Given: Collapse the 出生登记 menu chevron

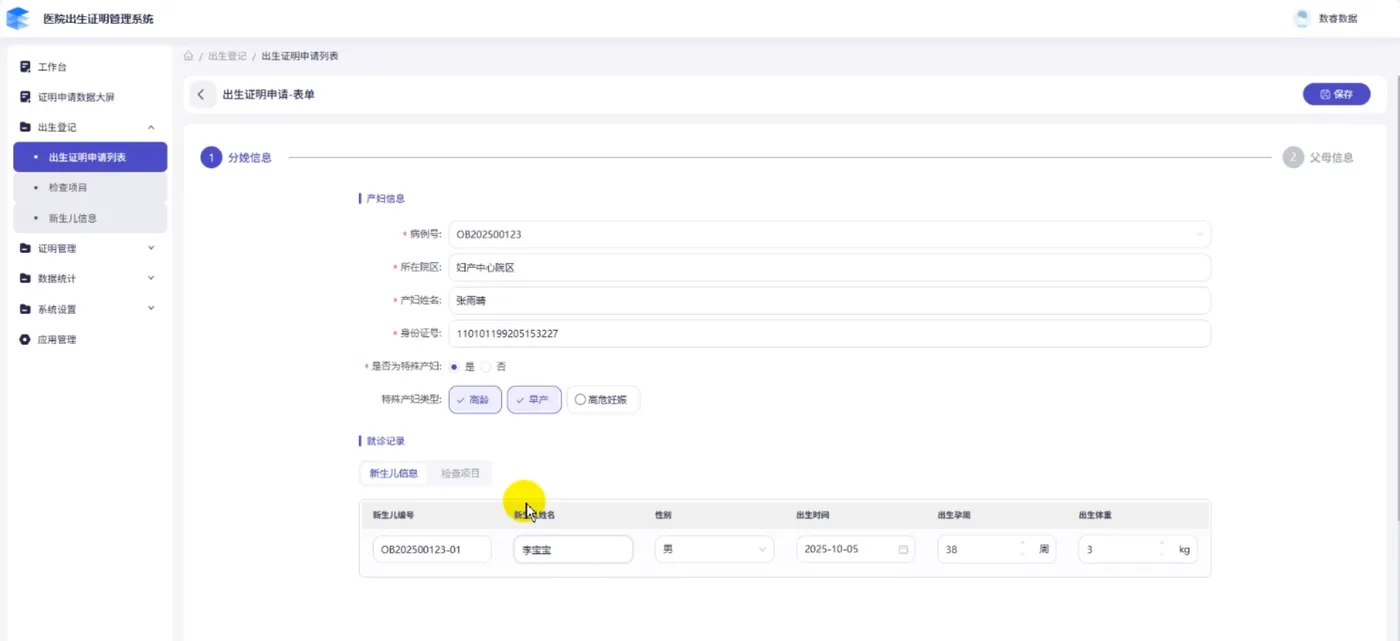Looking at the screenshot, I should coord(151,127).
